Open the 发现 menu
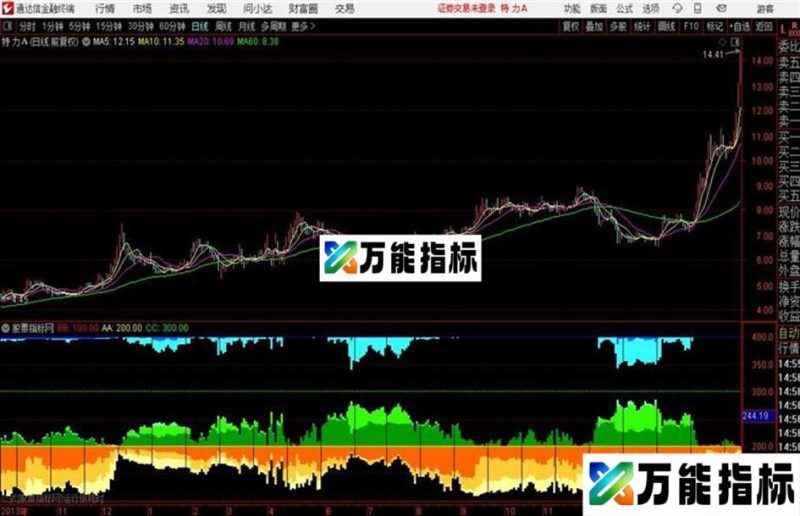The image size is (800, 516). click(x=216, y=9)
